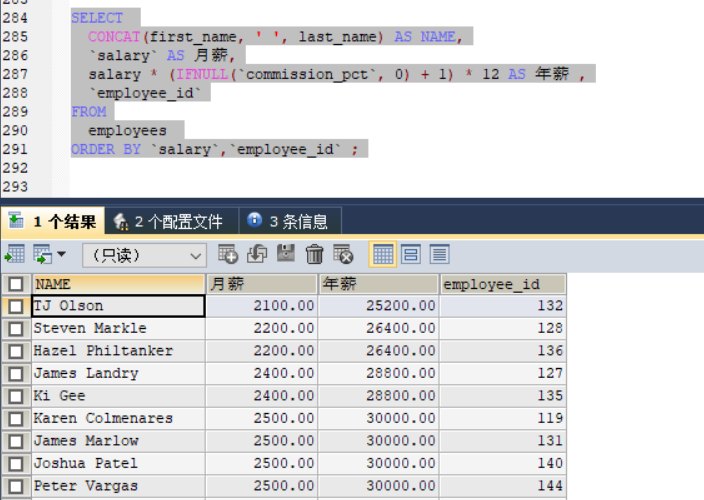Click line number 292 in the gutter
704x500 pixels.
tap(15, 168)
